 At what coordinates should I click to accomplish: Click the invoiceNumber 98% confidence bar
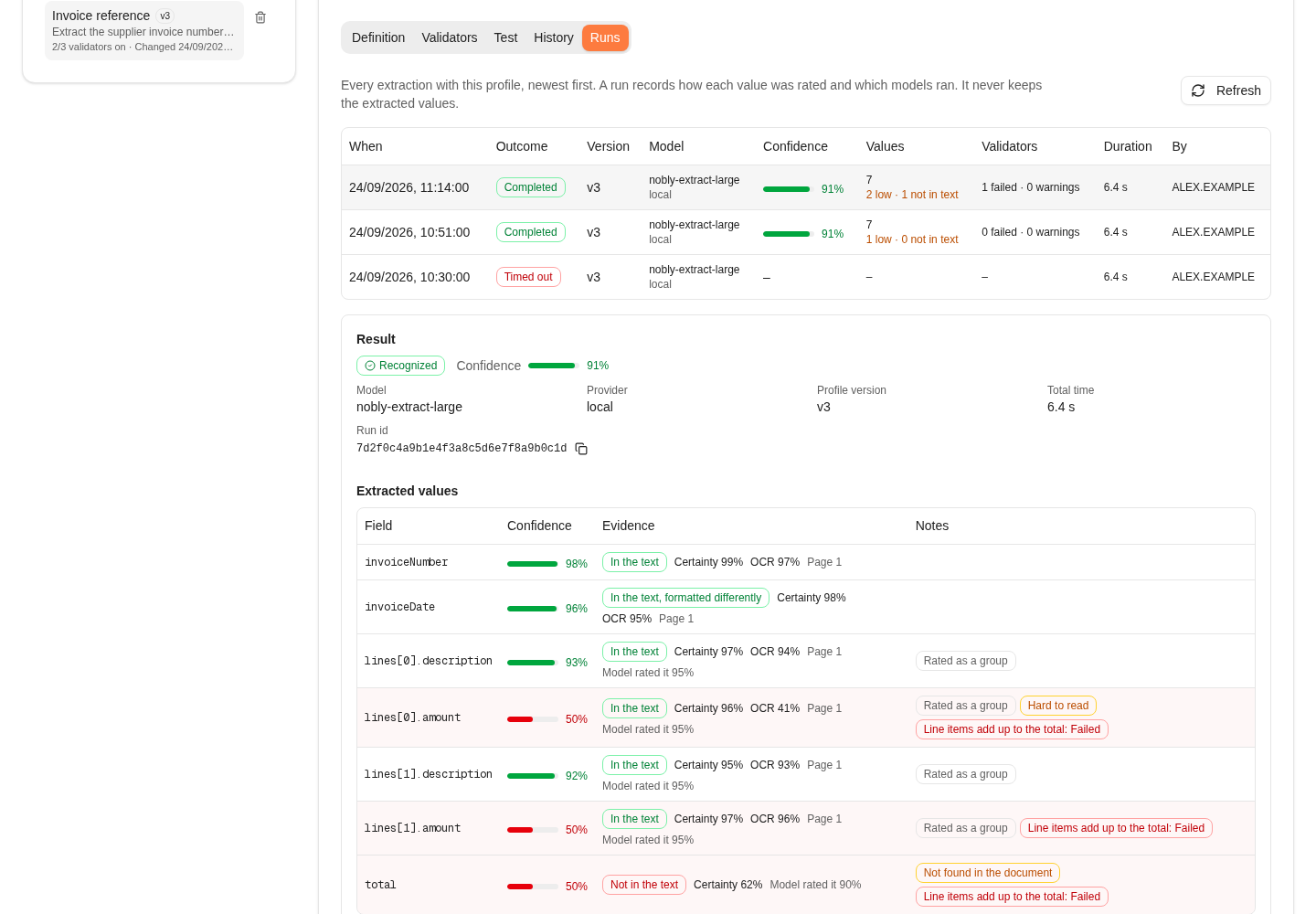click(532, 564)
